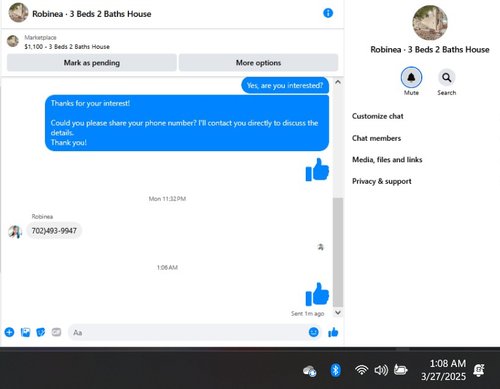500x389 pixels.
Task: Expand the Customize chat section
Action: [x=378, y=116]
